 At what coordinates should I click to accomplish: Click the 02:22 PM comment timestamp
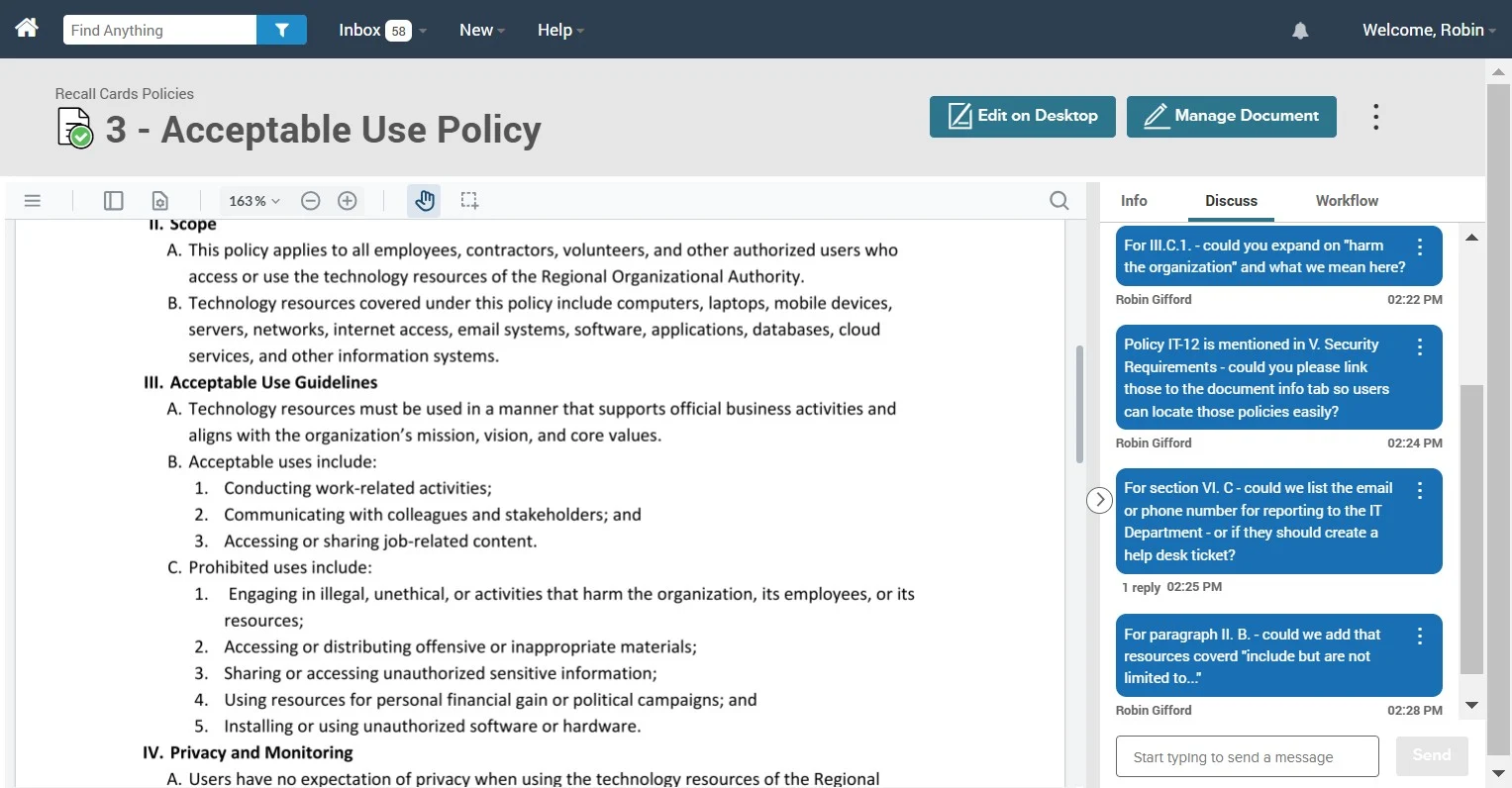pos(1415,300)
